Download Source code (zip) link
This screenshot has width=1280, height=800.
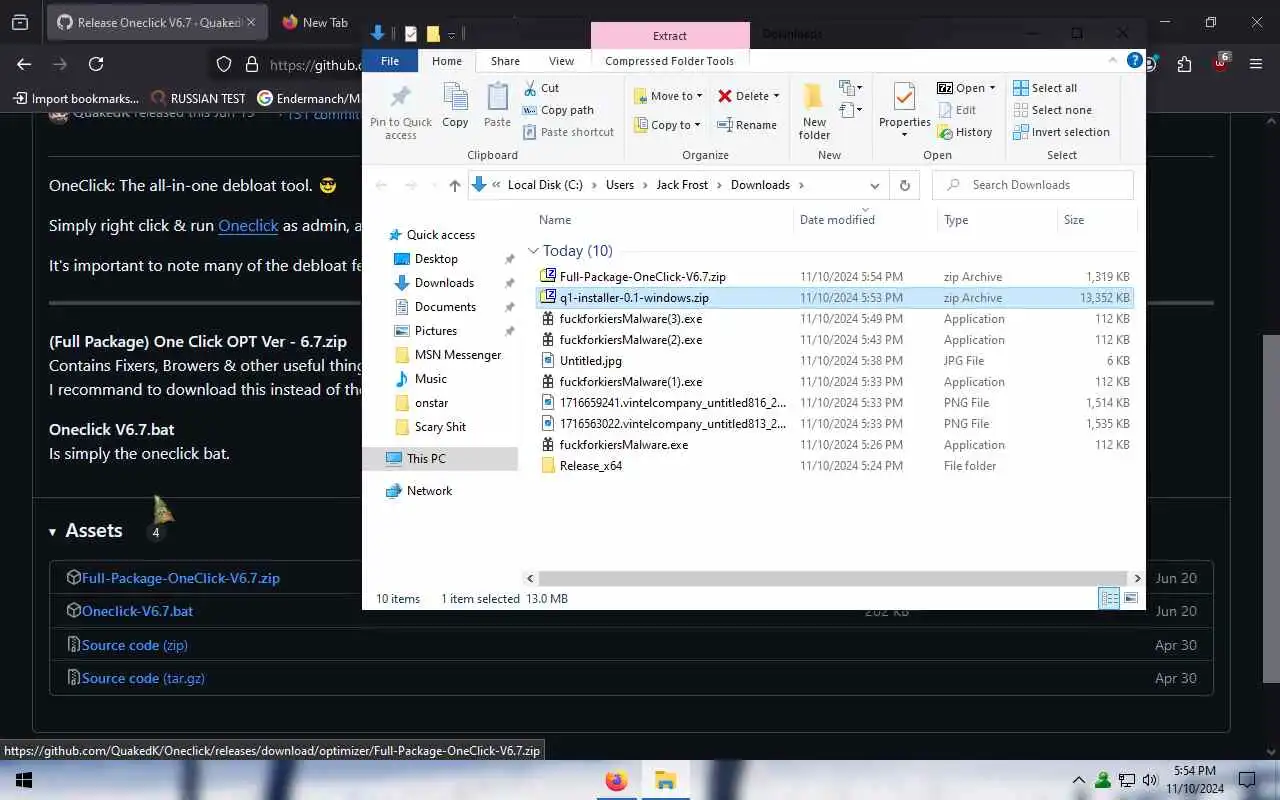coord(135,645)
